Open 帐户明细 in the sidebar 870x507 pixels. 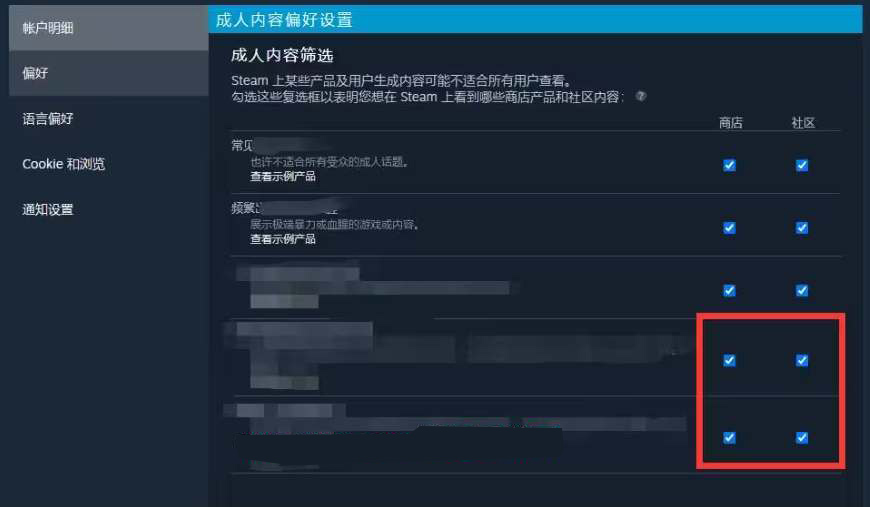point(109,28)
